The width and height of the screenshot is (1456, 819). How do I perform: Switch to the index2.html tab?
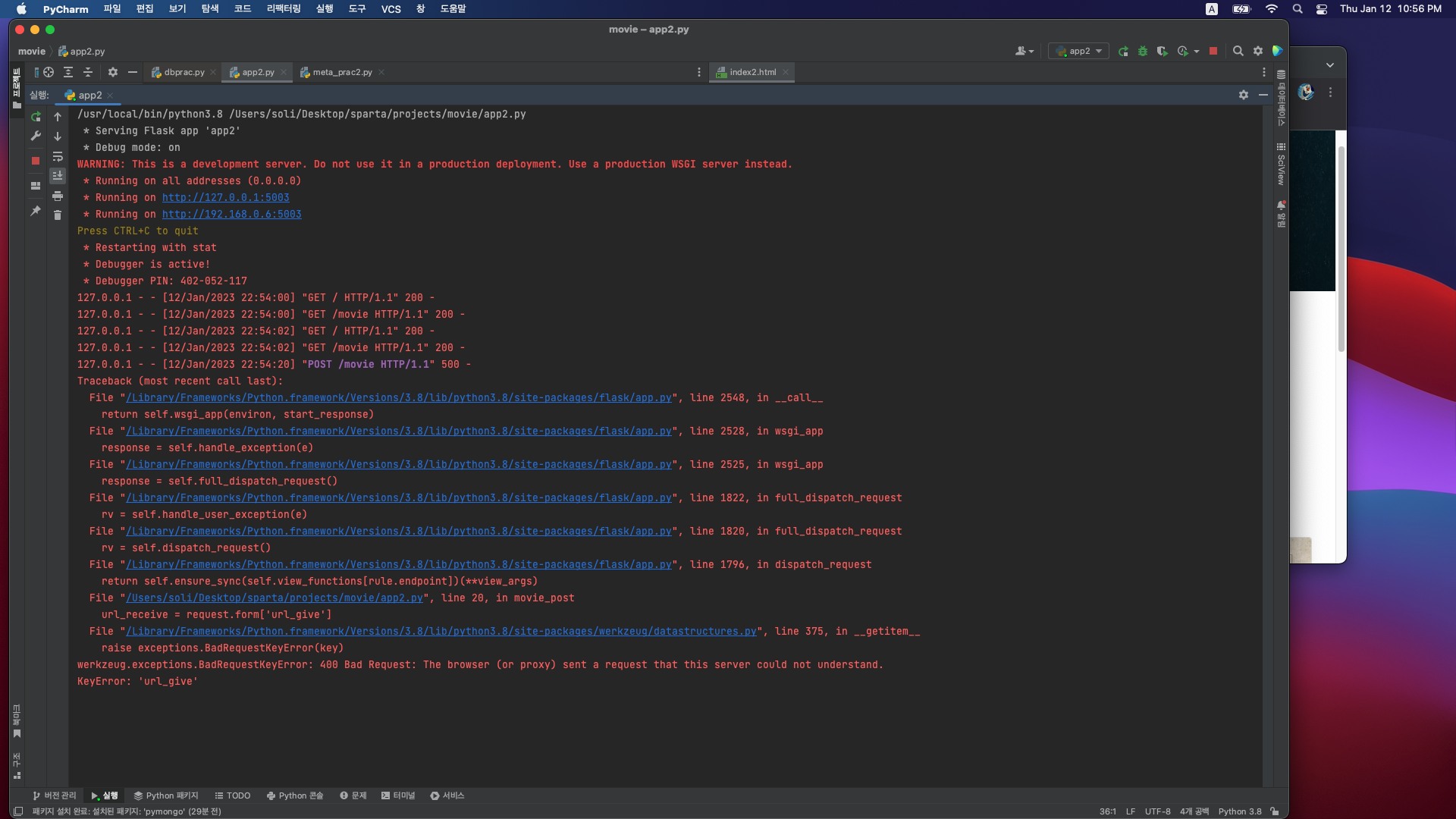pyautogui.click(x=752, y=72)
